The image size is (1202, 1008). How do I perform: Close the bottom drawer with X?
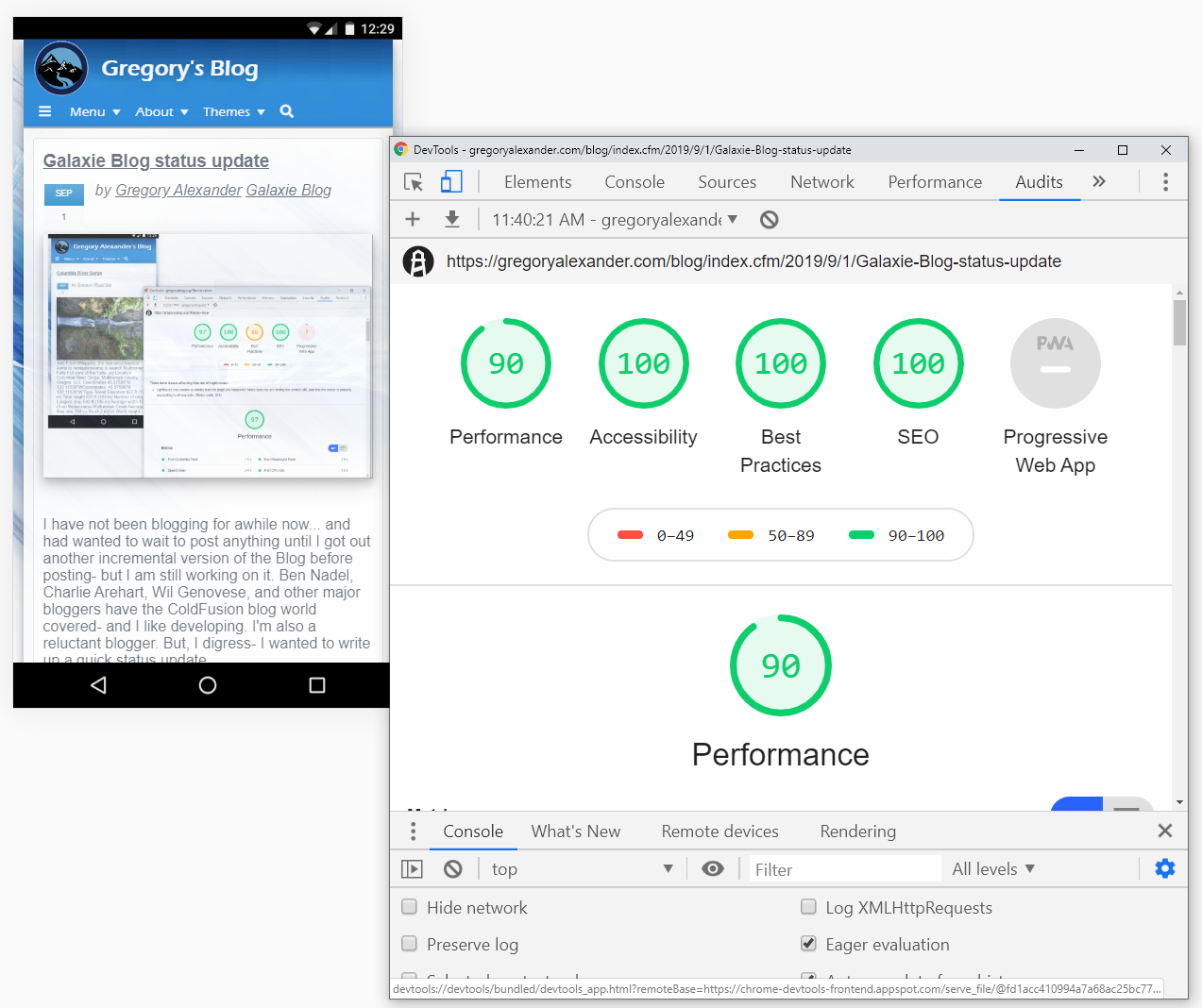[1165, 831]
